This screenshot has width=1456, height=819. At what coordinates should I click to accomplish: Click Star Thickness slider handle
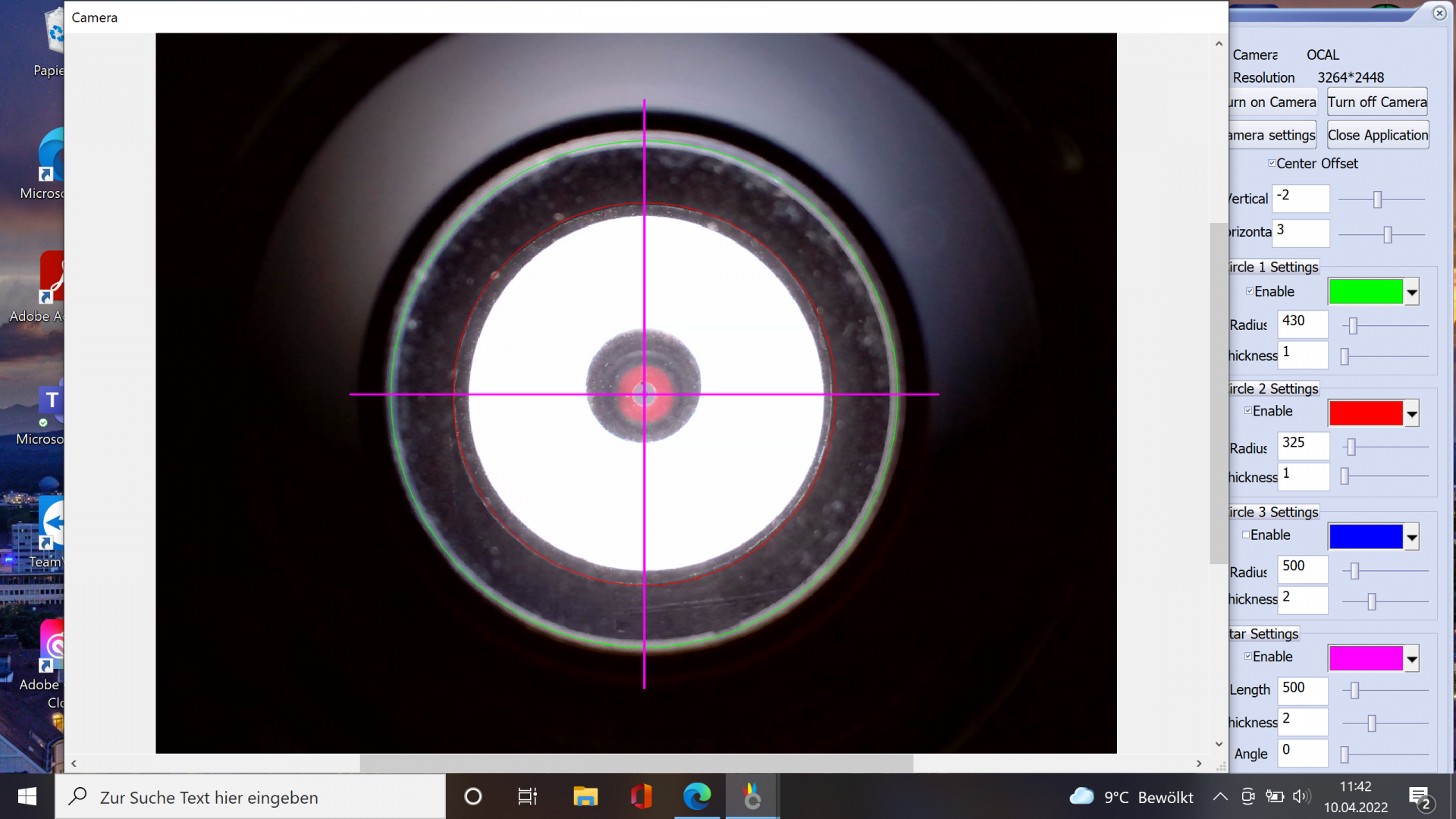pos(1371,724)
